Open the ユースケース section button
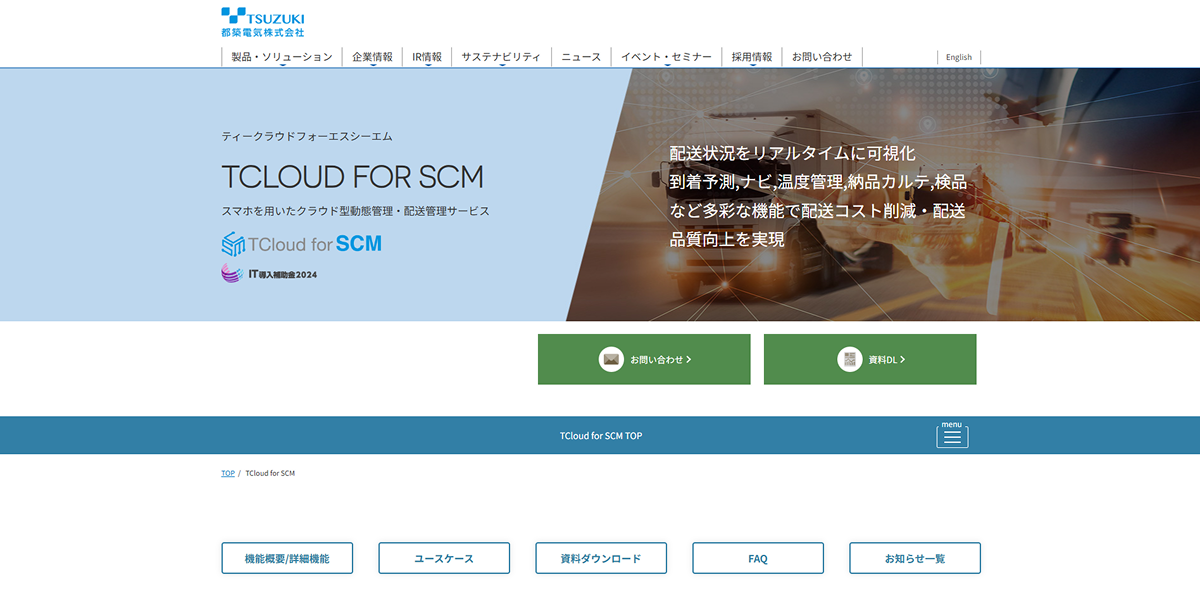This screenshot has height=599, width=1200. (444, 558)
